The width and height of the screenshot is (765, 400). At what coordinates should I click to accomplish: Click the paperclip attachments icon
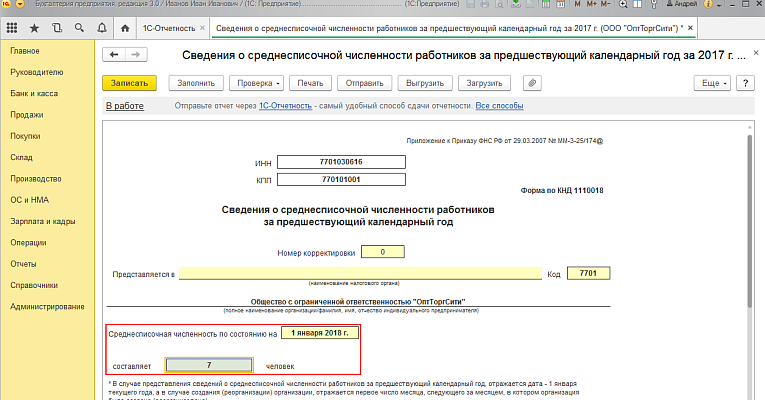click(533, 82)
